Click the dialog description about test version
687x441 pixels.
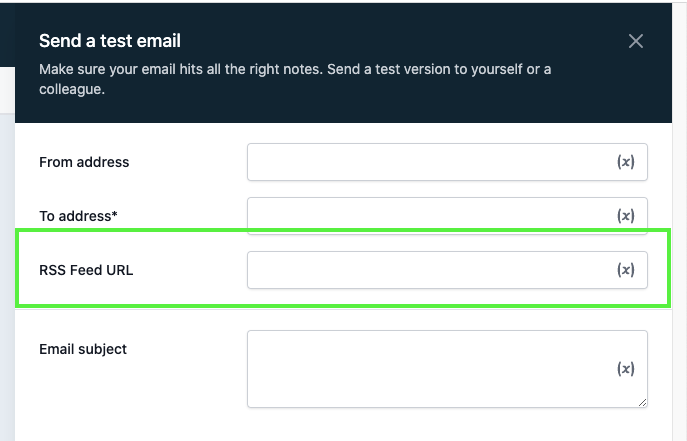point(295,79)
